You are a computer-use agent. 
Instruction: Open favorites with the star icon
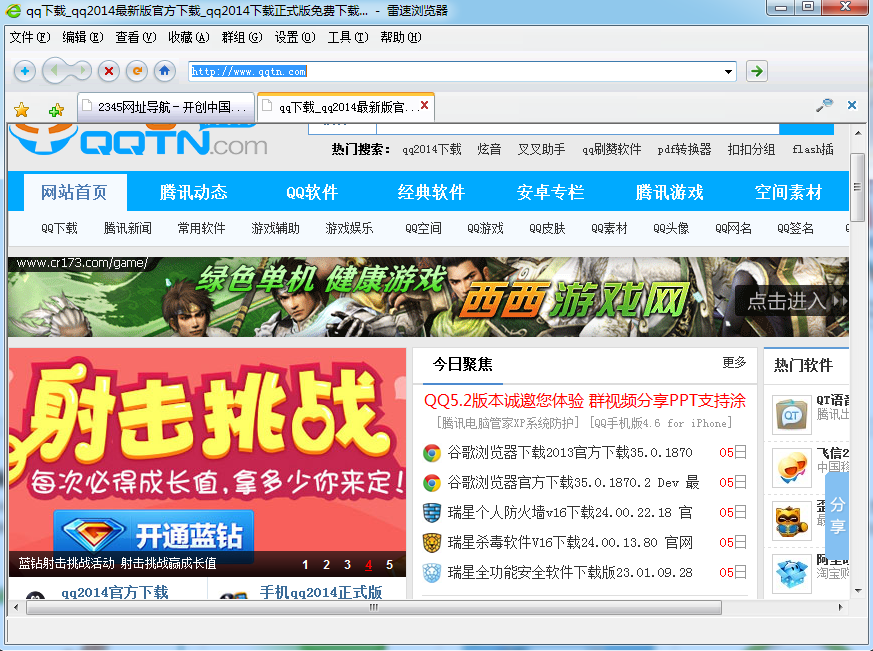tap(22, 109)
